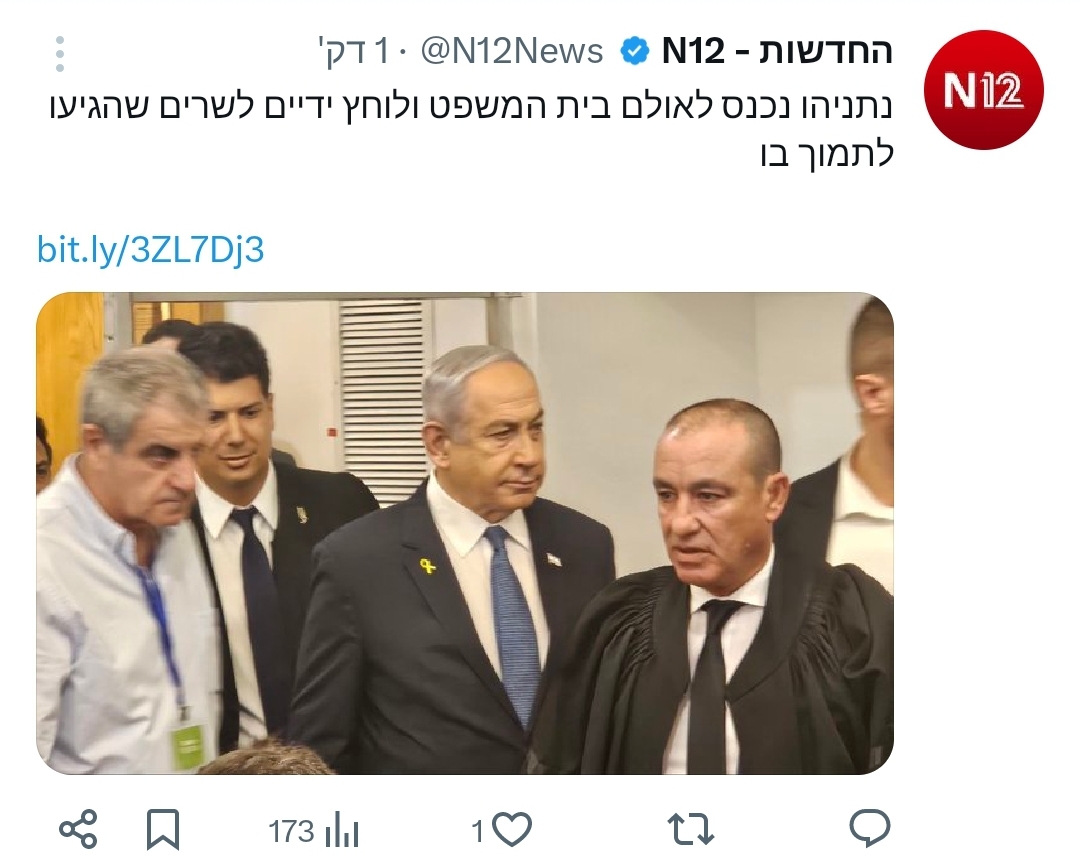Open the courtroom photo attachment
Screen dimensions: 1080x863
click(x=465, y=533)
